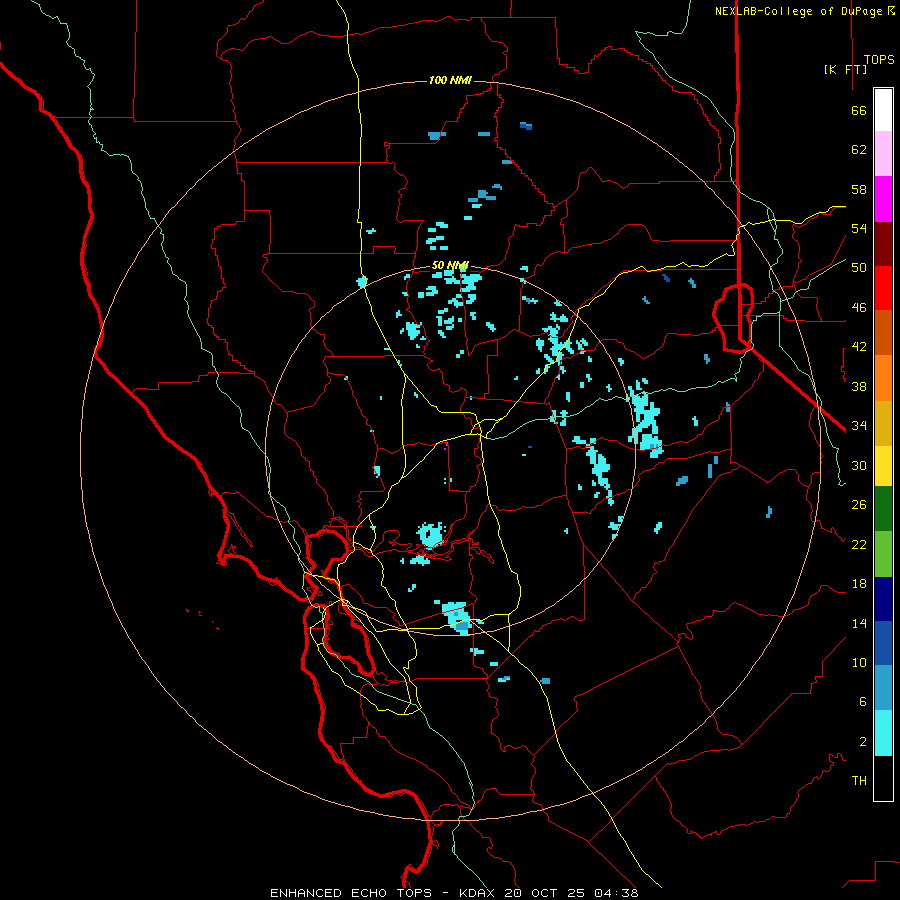Click the gold 38 kft legend swatch
The height and width of the screenshot is (900, 900).
click(x=883, y=422)
